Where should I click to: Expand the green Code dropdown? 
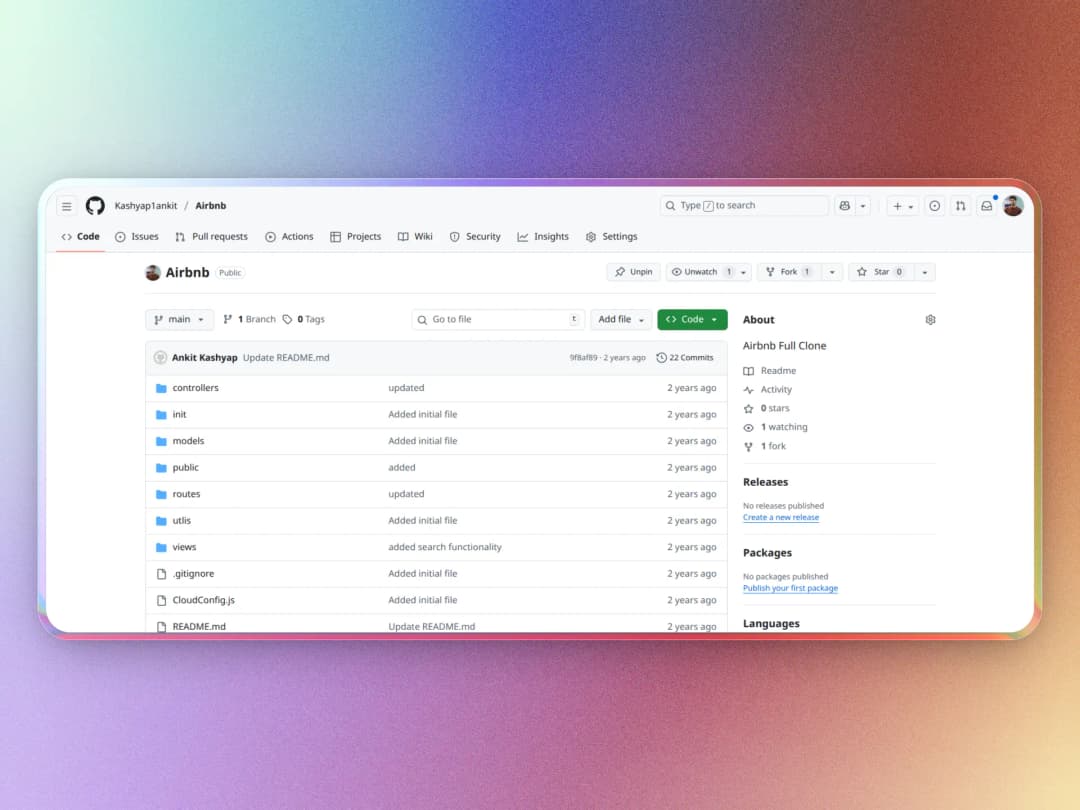coord(692,320)
